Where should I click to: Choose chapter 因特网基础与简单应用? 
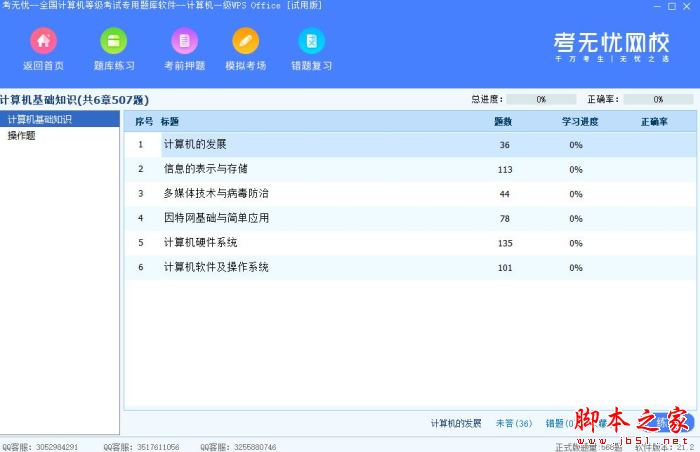[216, 218]
